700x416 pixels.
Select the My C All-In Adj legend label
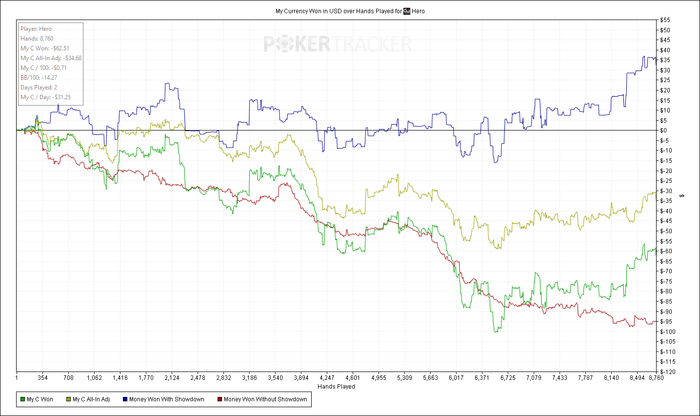click(91, 399)
